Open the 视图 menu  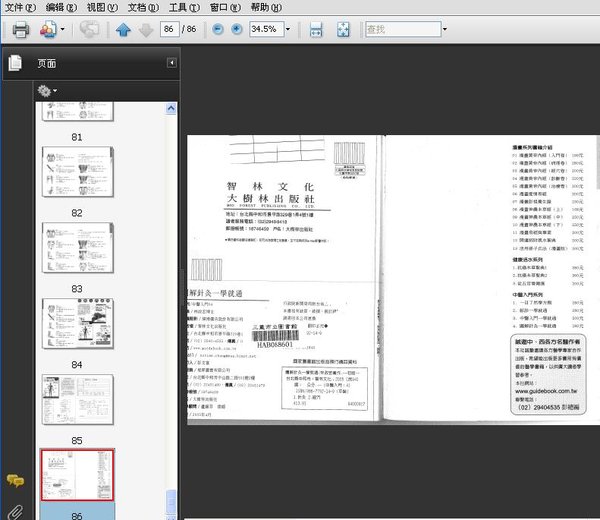[x=101, y=7]
